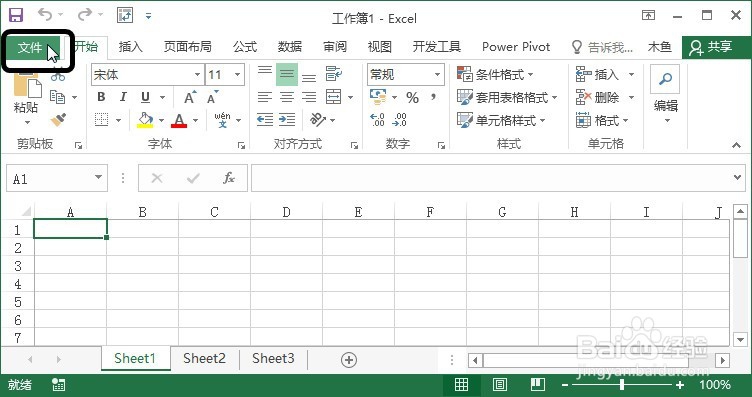752x397 pixels.
Task: Increase font size with large A icon
Action: pos(190,97)
